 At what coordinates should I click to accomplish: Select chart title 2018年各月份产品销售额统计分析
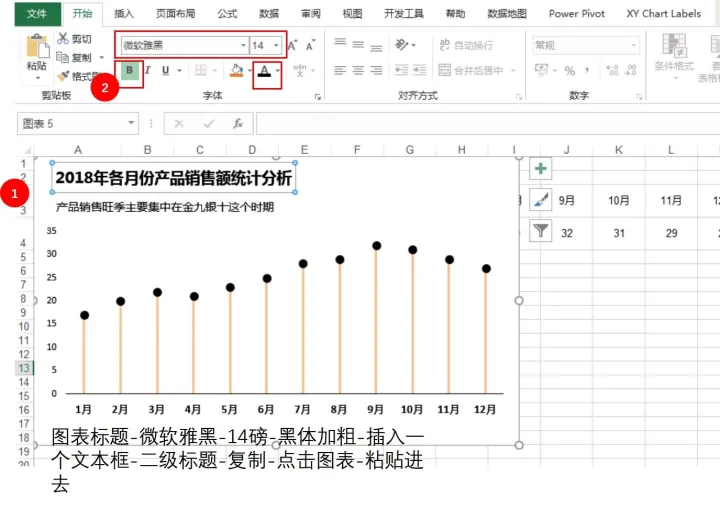coord(174,178)
